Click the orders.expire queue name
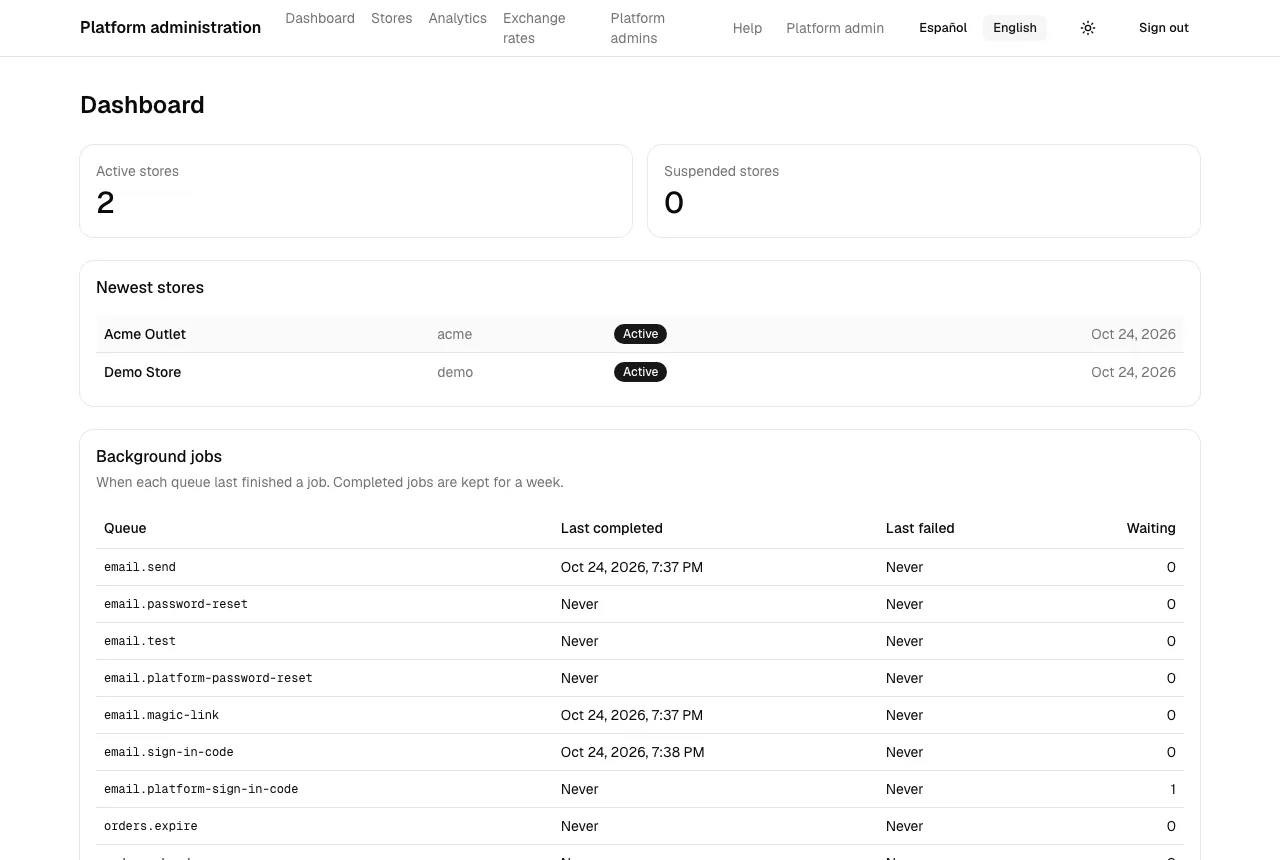This screenshot has height=860, width=1280. (x=151, y=826)
